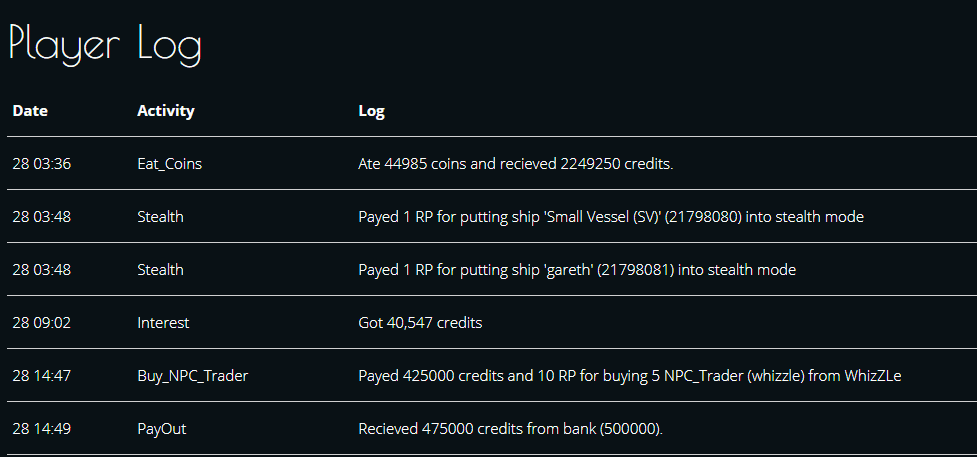This screenshot has height=457, width=977.
Task: Click the 'gareth' stealth mode log entry
Action: [577, 270]
